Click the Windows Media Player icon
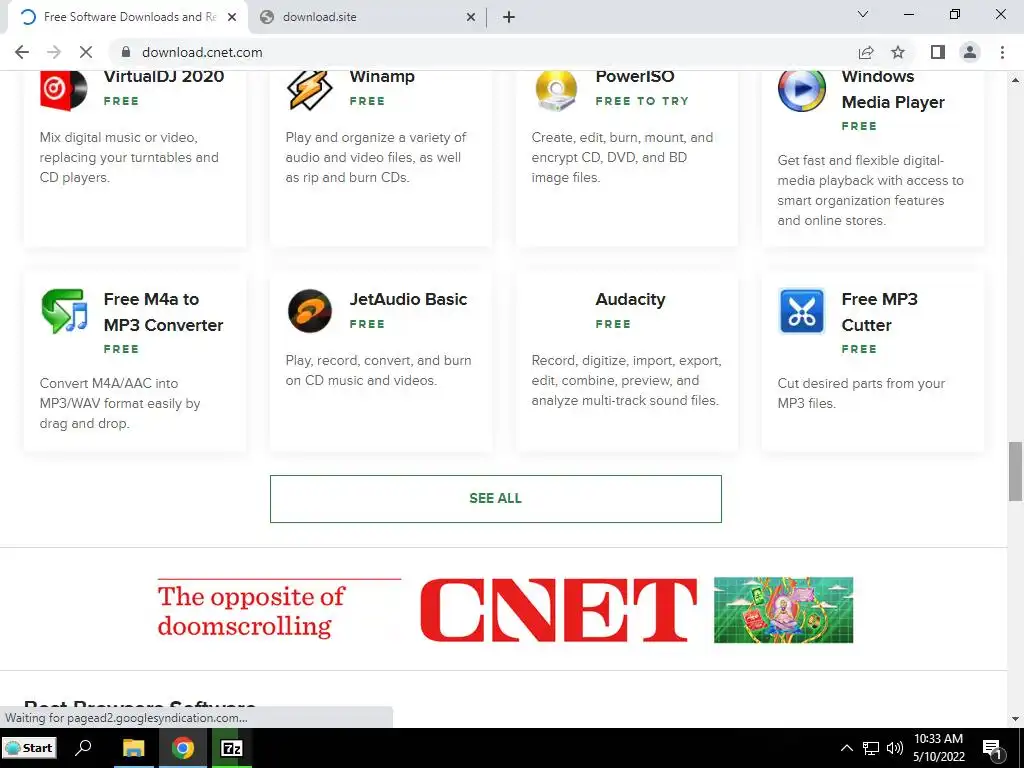This screenshot has height=768, width=1024. click(801, 89)
